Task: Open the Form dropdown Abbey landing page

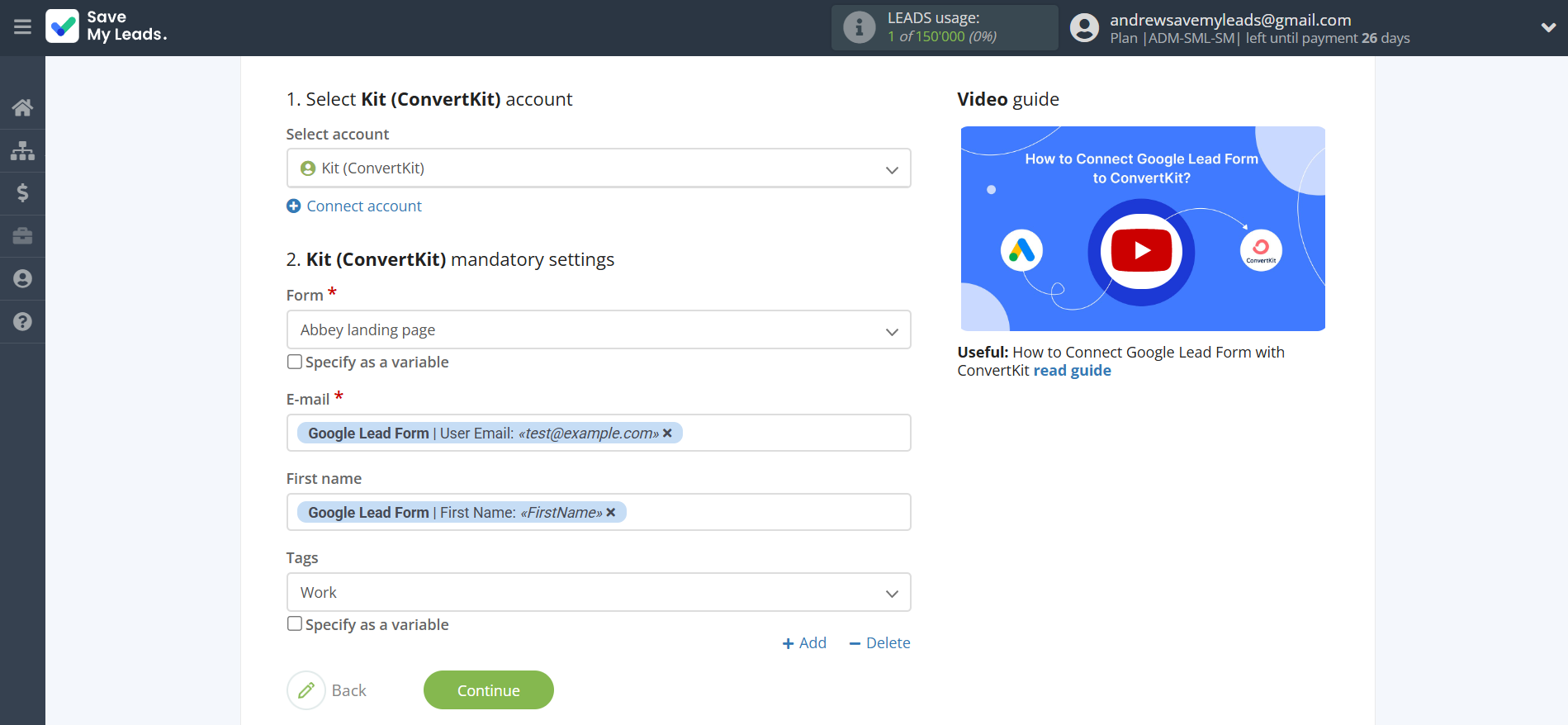Action: pyautogui.click(x=599, y=330)
